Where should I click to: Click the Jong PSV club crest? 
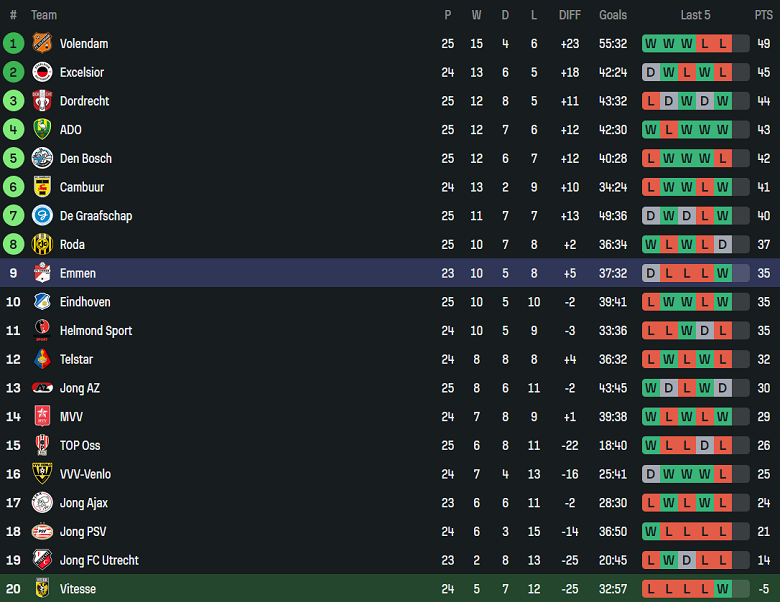(41, 532)
